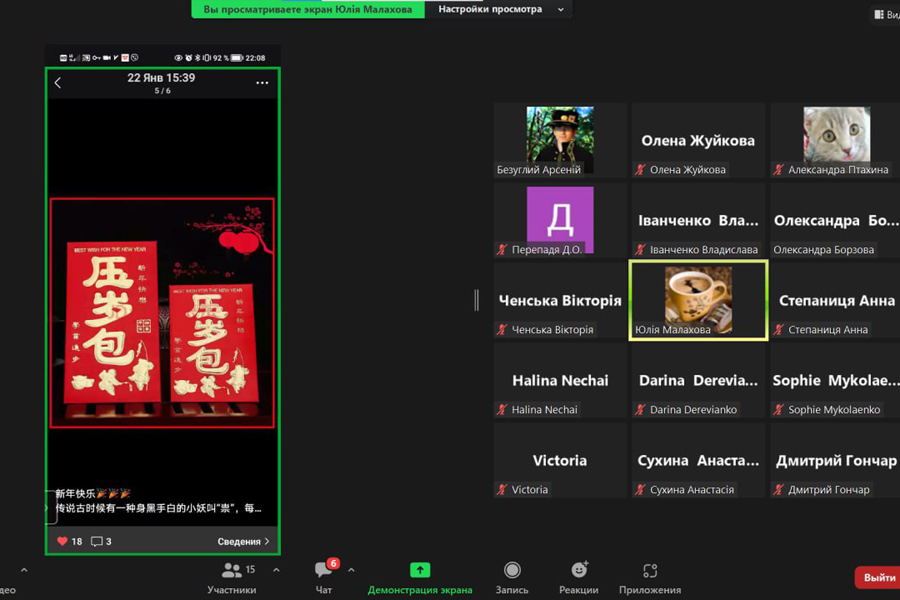The width and height of the screenshot is (900, 600).
Task: Click Victoria's muted microphone icon
Action: coord(502,489)
